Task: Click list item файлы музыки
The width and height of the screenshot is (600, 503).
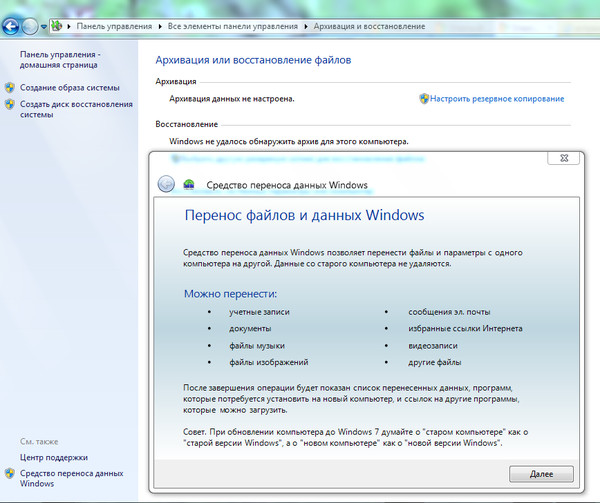Action: pos(257,346)
